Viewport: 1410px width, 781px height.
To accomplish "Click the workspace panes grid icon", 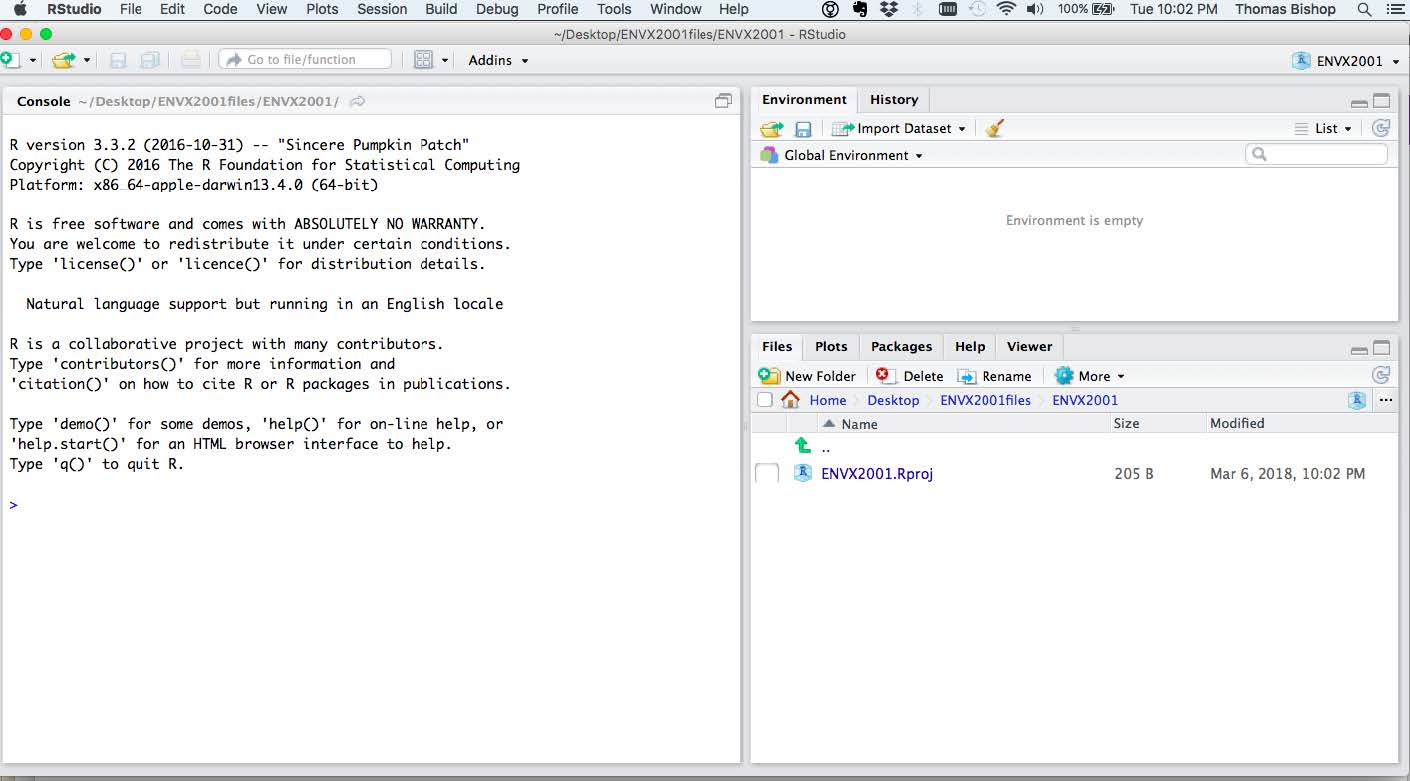I will [424, 60].
